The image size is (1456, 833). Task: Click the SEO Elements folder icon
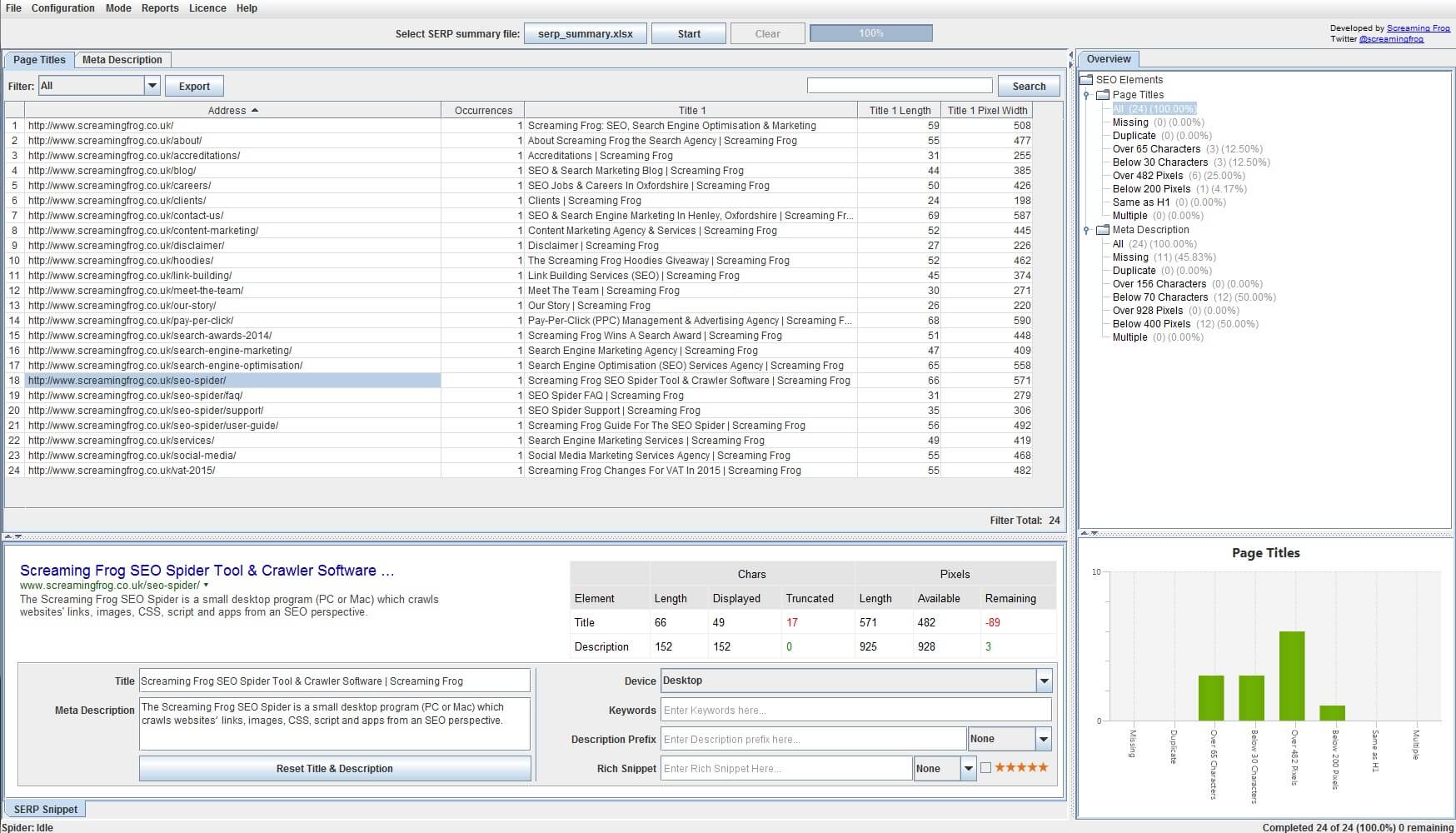(1086, 80)
